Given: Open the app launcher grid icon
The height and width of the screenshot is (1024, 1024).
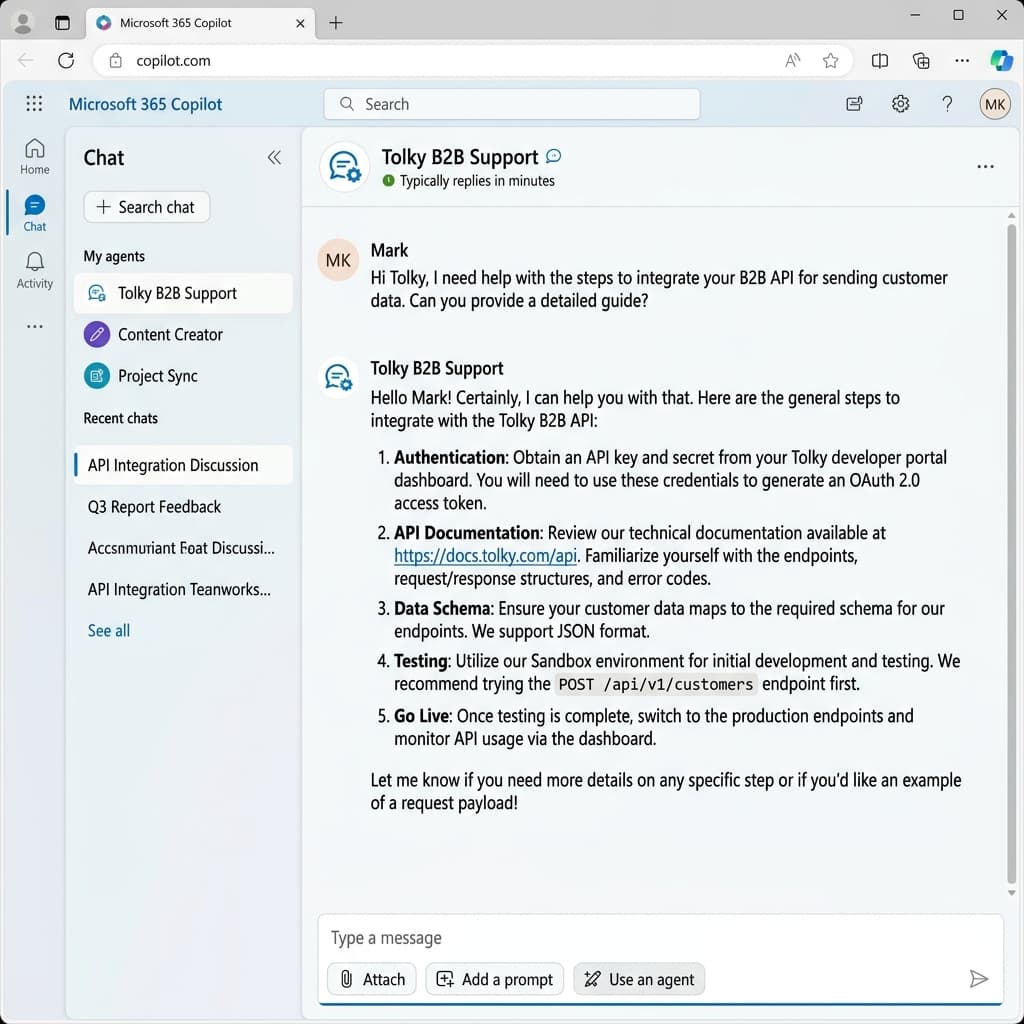Looking at the screenshot, I should [34, 103].
